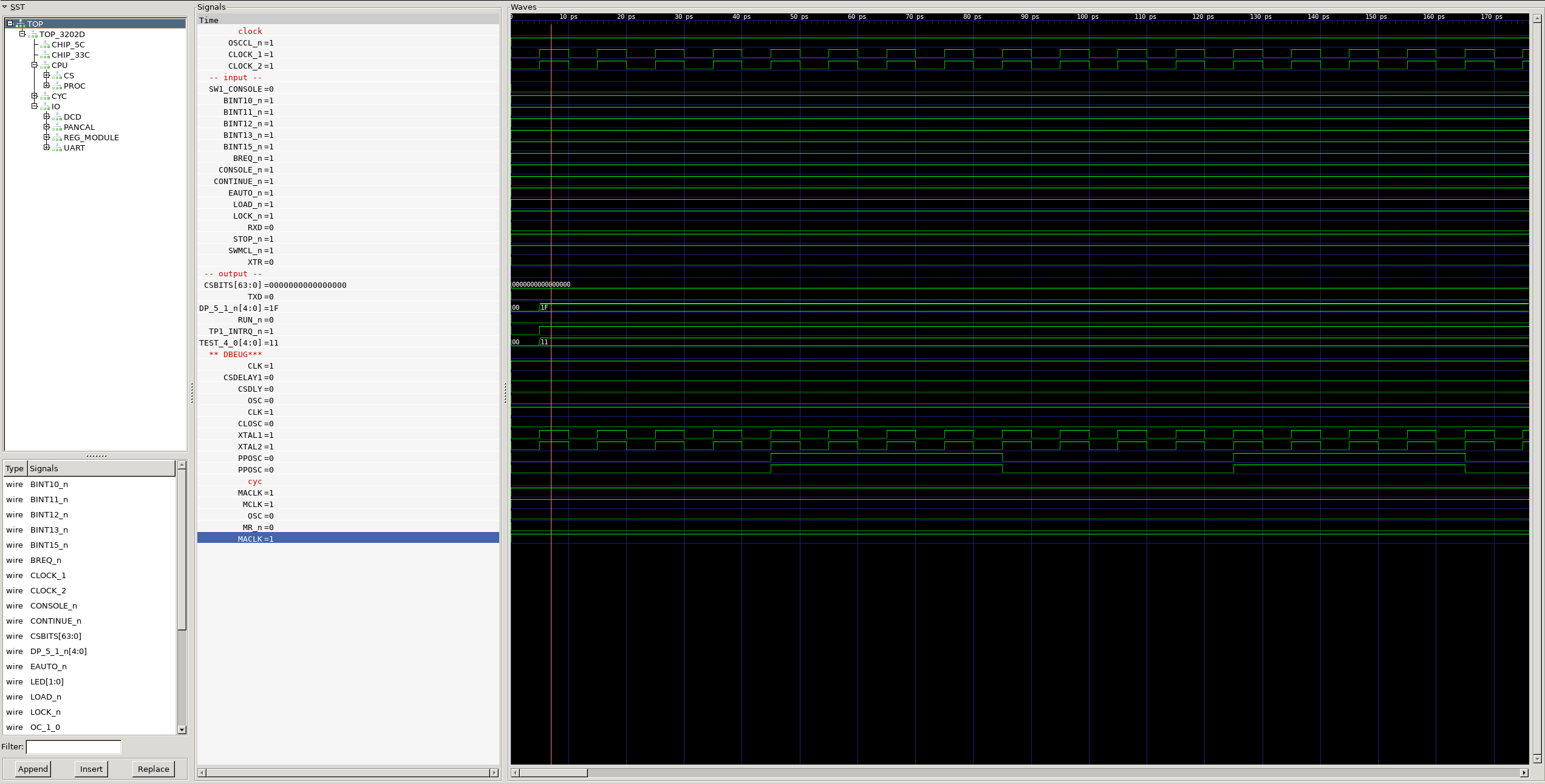
Task: Toggle the SST panel disclosure triangle
Action: (5, 7)
